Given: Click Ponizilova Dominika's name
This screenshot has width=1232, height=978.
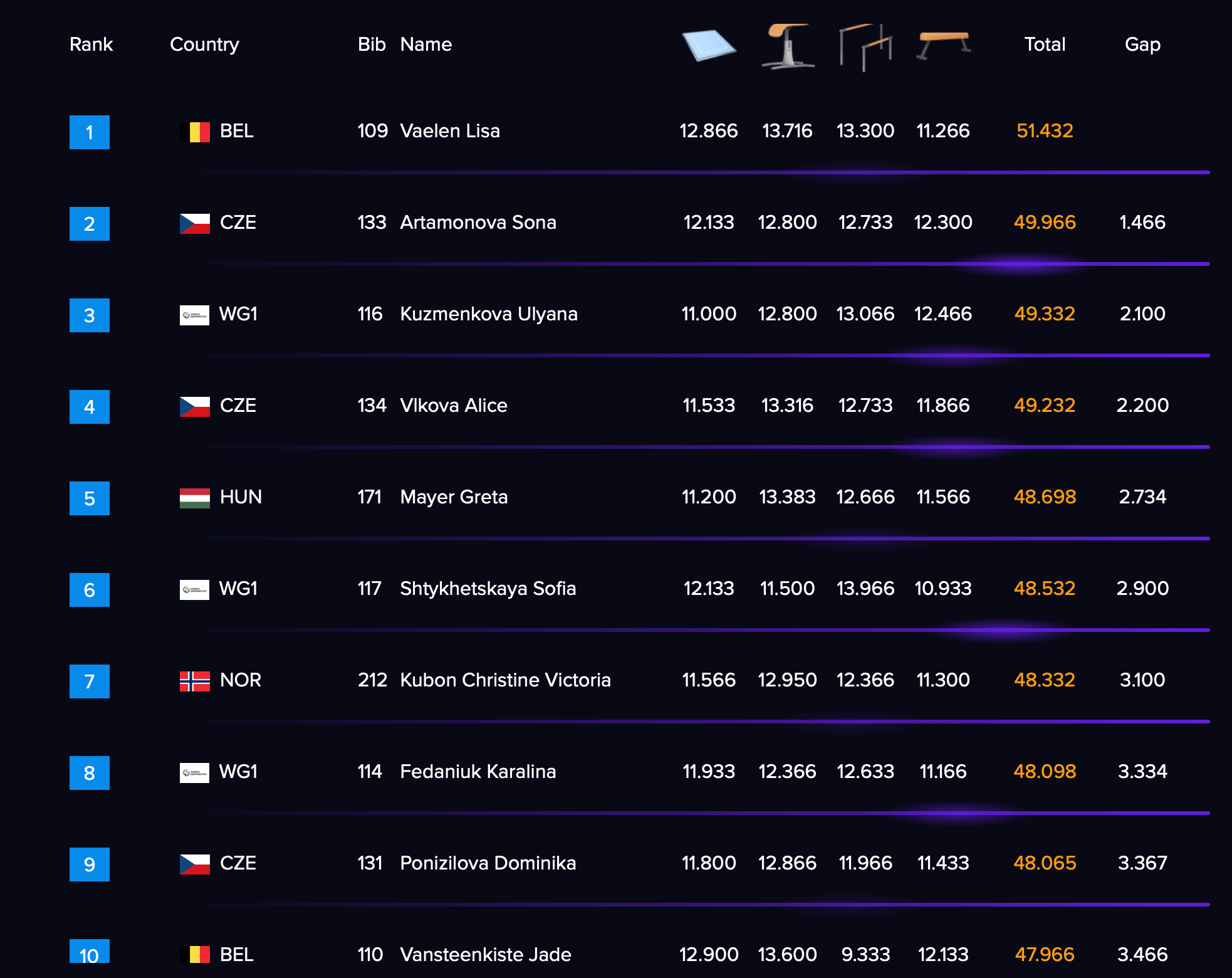Looking at the screenshot, I should [x=488, y=863].
